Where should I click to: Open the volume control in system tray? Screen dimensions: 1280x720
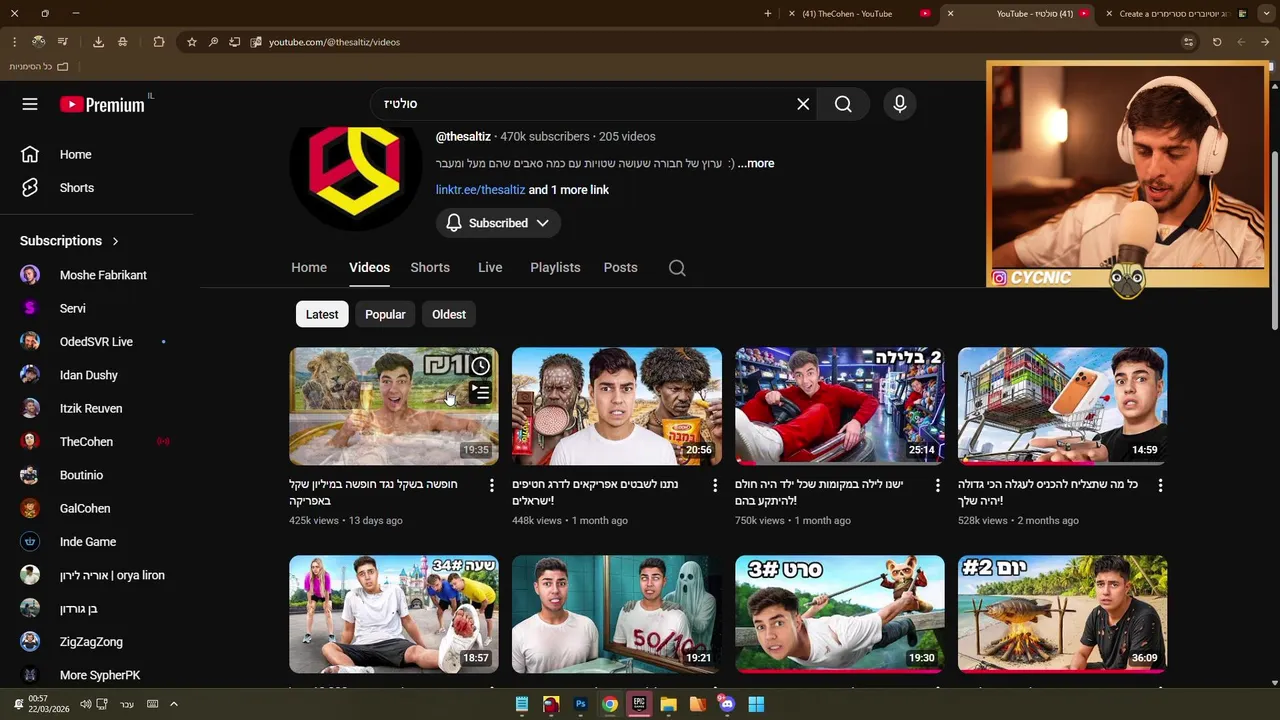[x=85, y=704]
